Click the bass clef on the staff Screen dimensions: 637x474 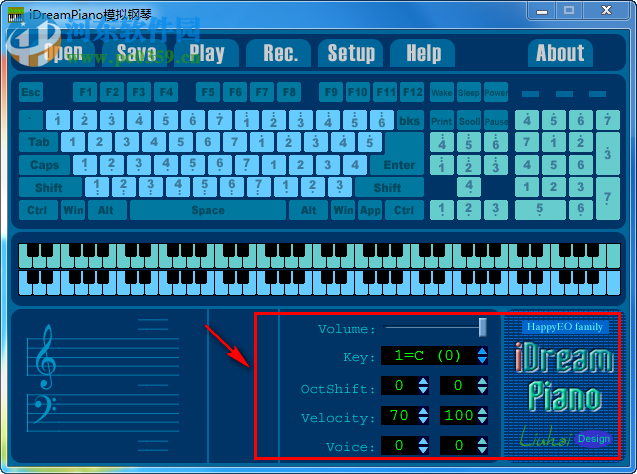pyautogui.click(x=44, y=408)
